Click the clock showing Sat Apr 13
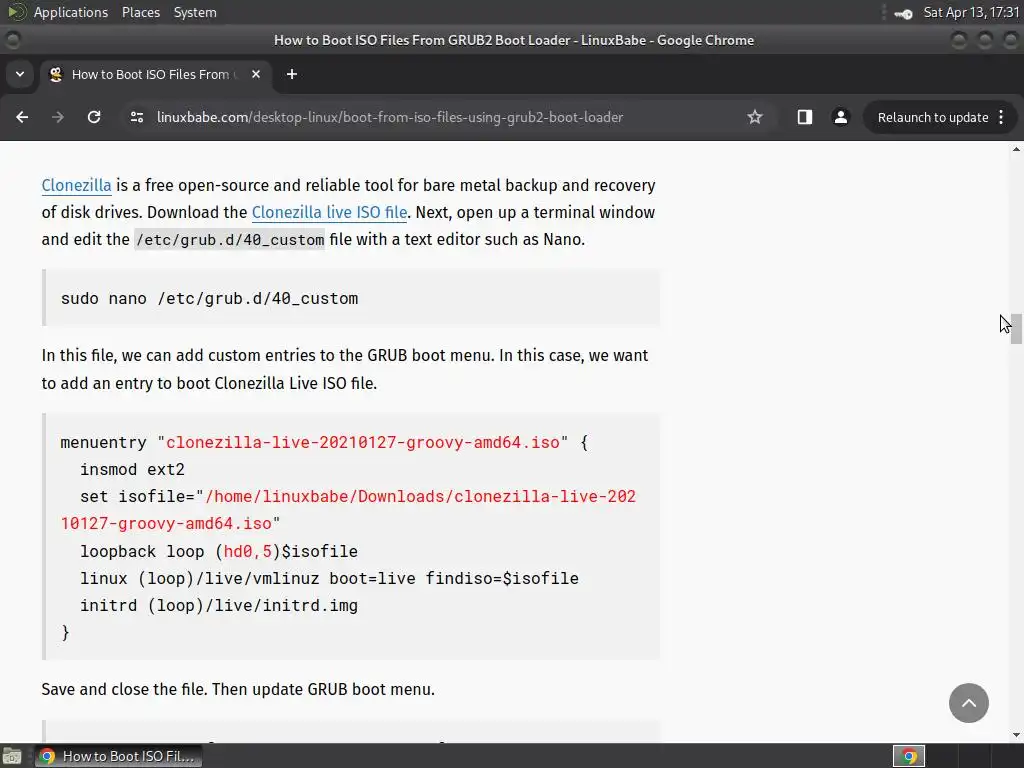 point(970,12)
